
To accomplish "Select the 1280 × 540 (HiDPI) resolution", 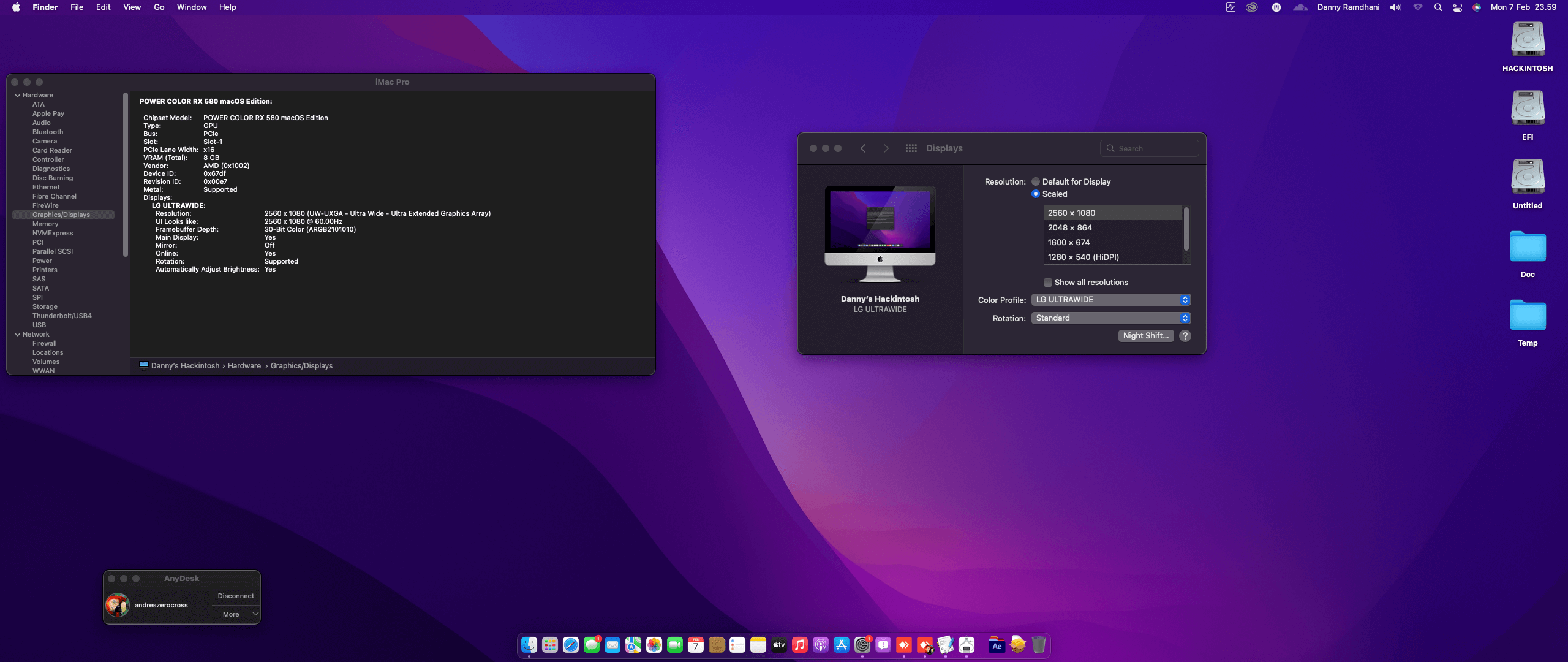I will [x=1082, y=257].
